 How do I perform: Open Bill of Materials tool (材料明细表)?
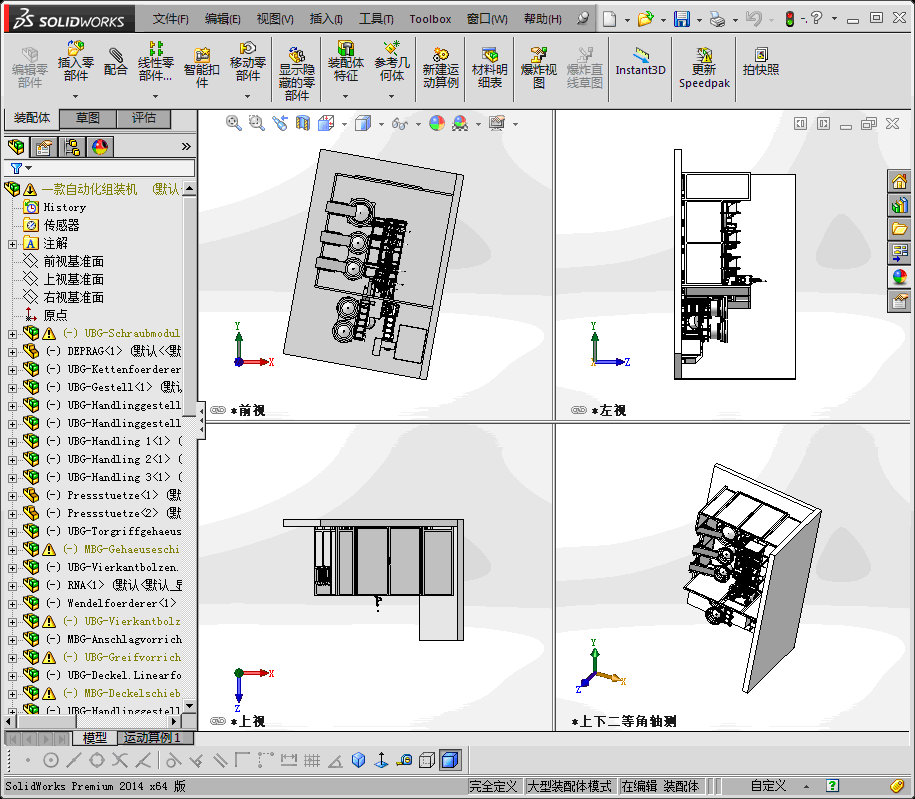[x=490, y=67]
